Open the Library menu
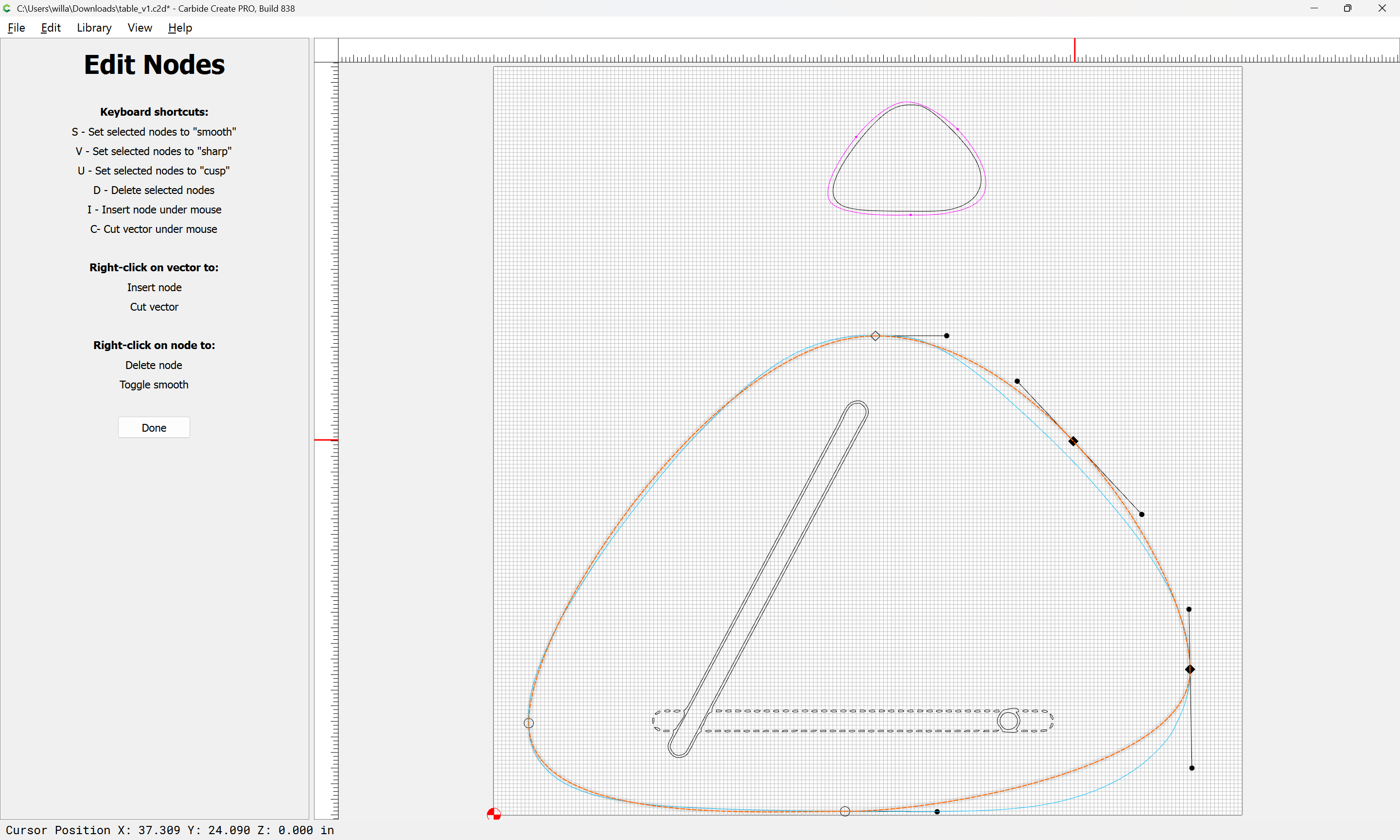 click(x=94, y=28)
